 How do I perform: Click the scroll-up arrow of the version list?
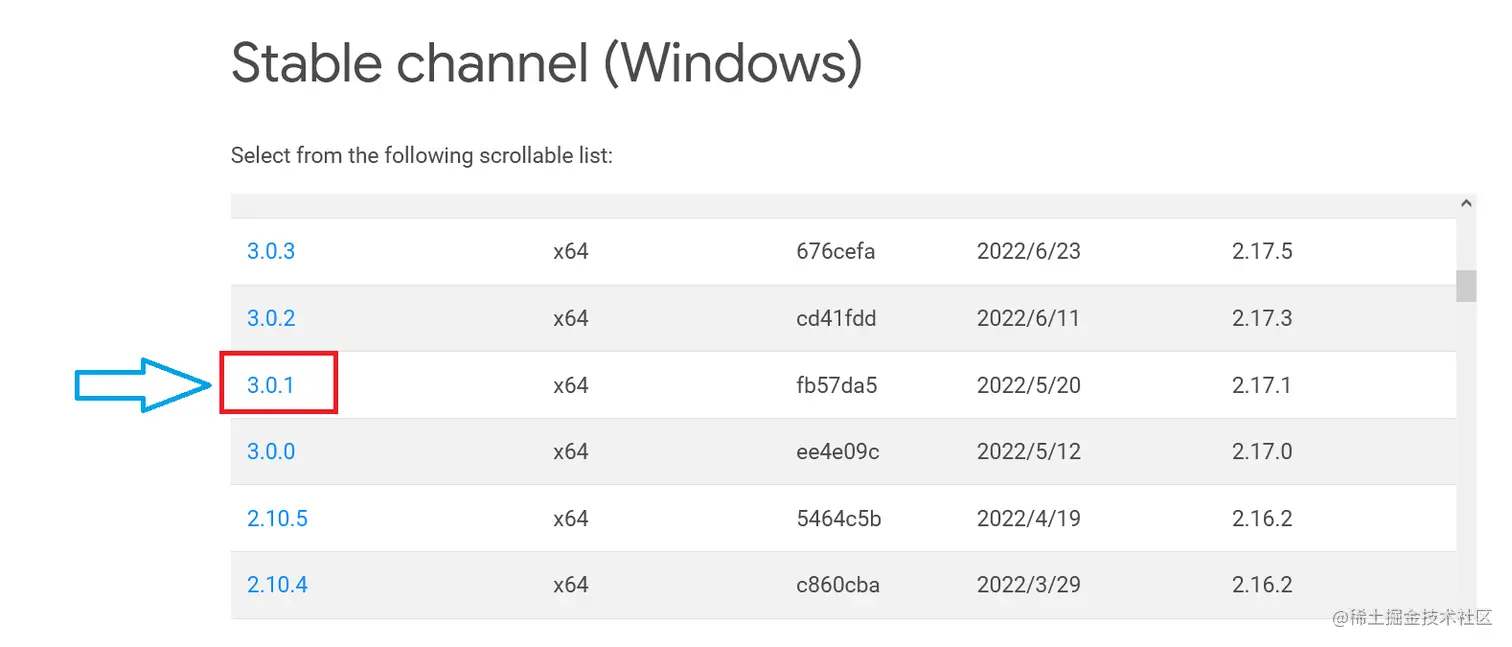[x=1466, y=203]
